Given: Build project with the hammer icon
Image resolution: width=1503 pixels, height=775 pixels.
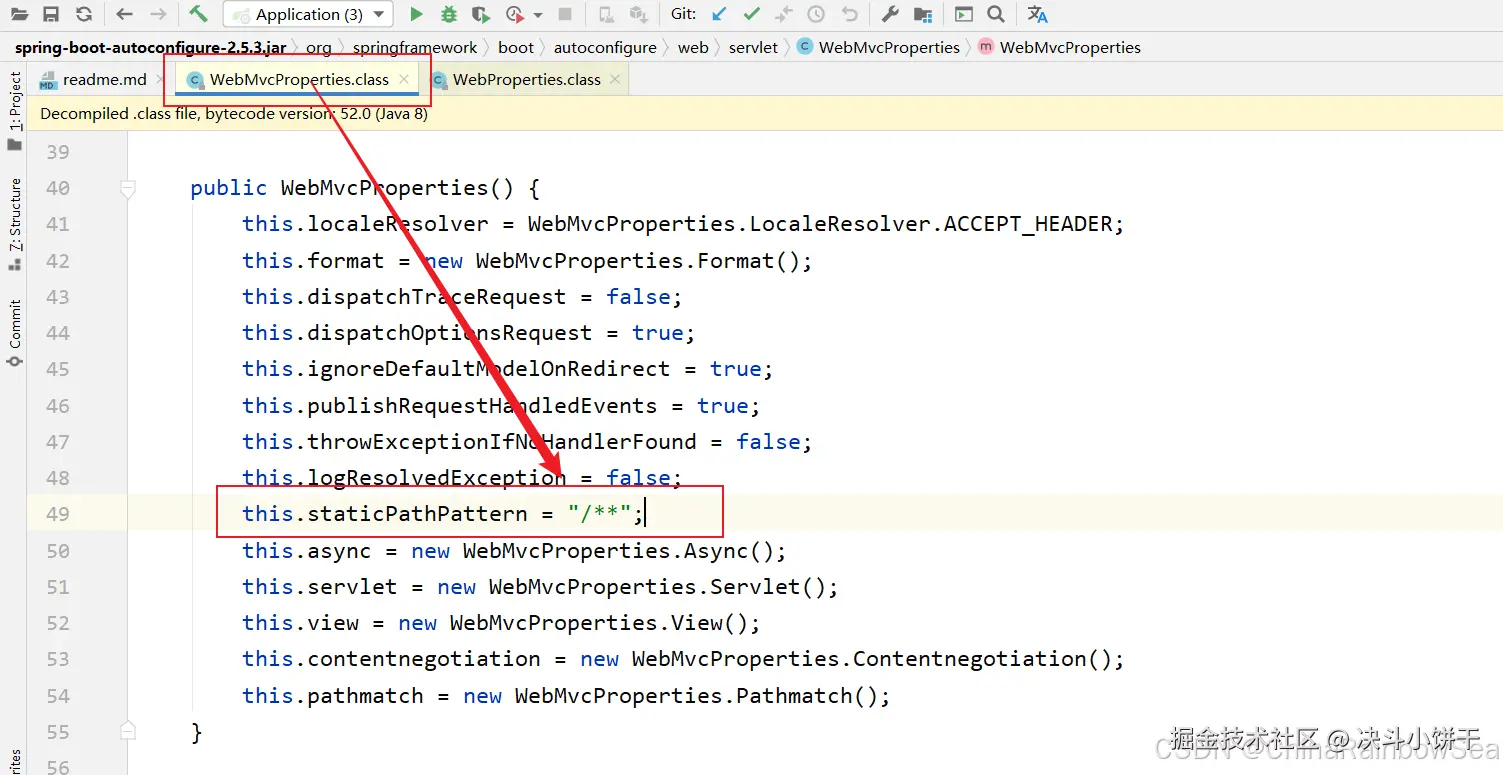Looking at the screenshot, I should click(x=198, y=14).
